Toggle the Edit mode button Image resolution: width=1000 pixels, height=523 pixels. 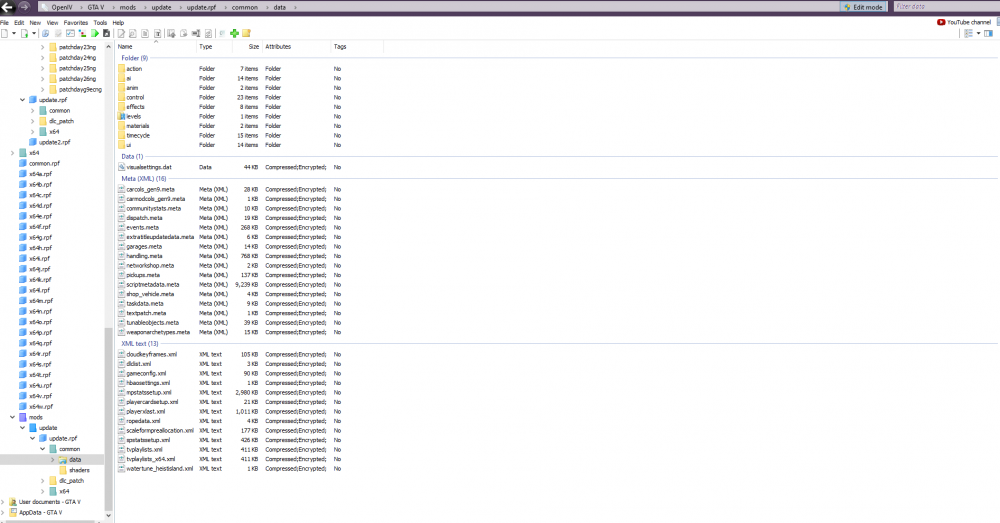863,7
